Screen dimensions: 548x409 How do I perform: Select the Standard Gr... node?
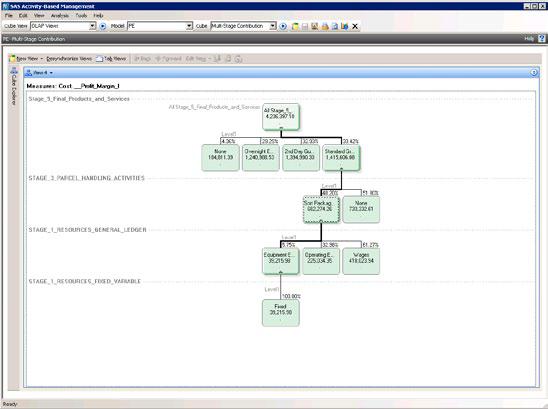341,158
